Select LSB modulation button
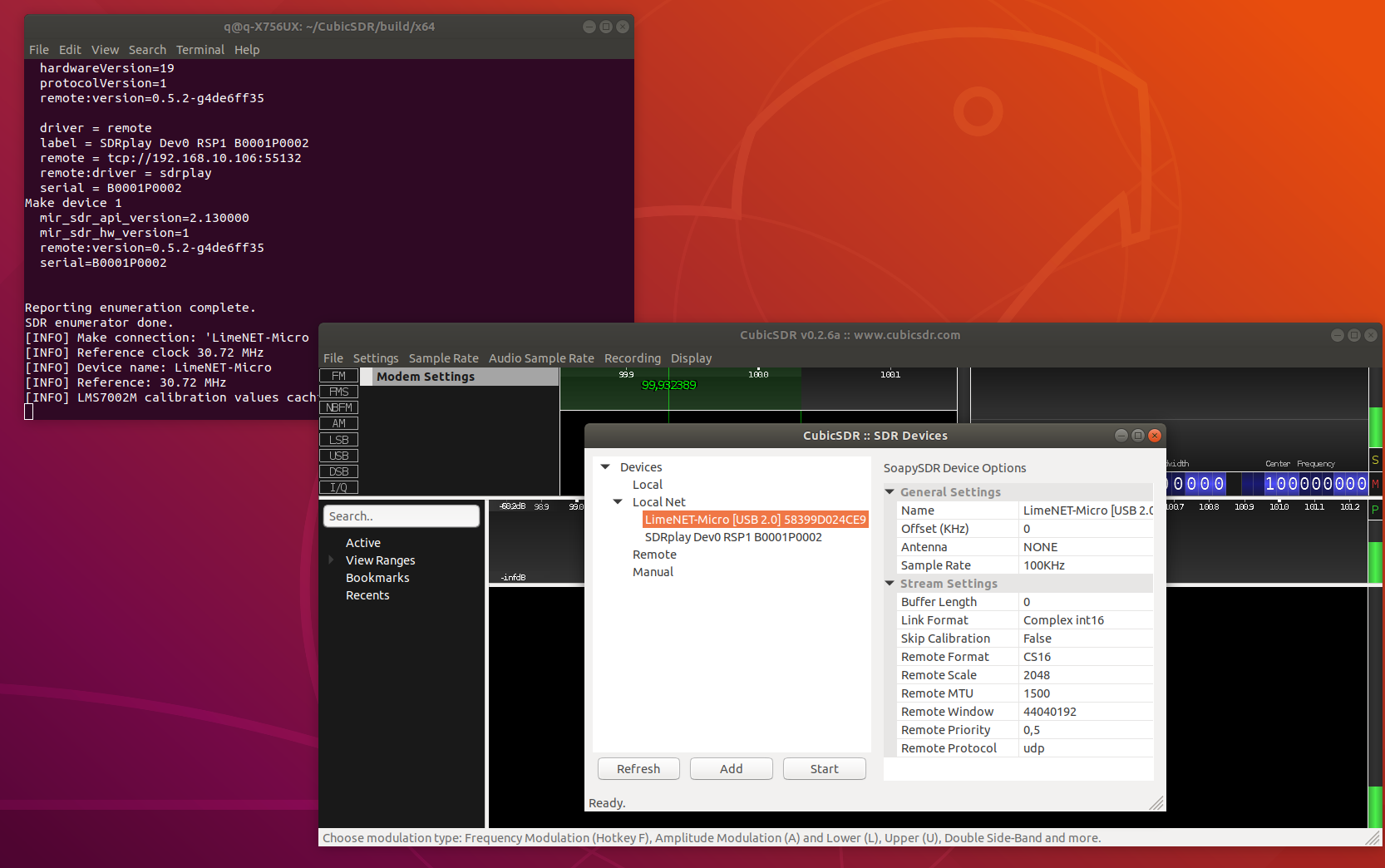The width and height of the screenshot is (1385, 868). [338, 440]
